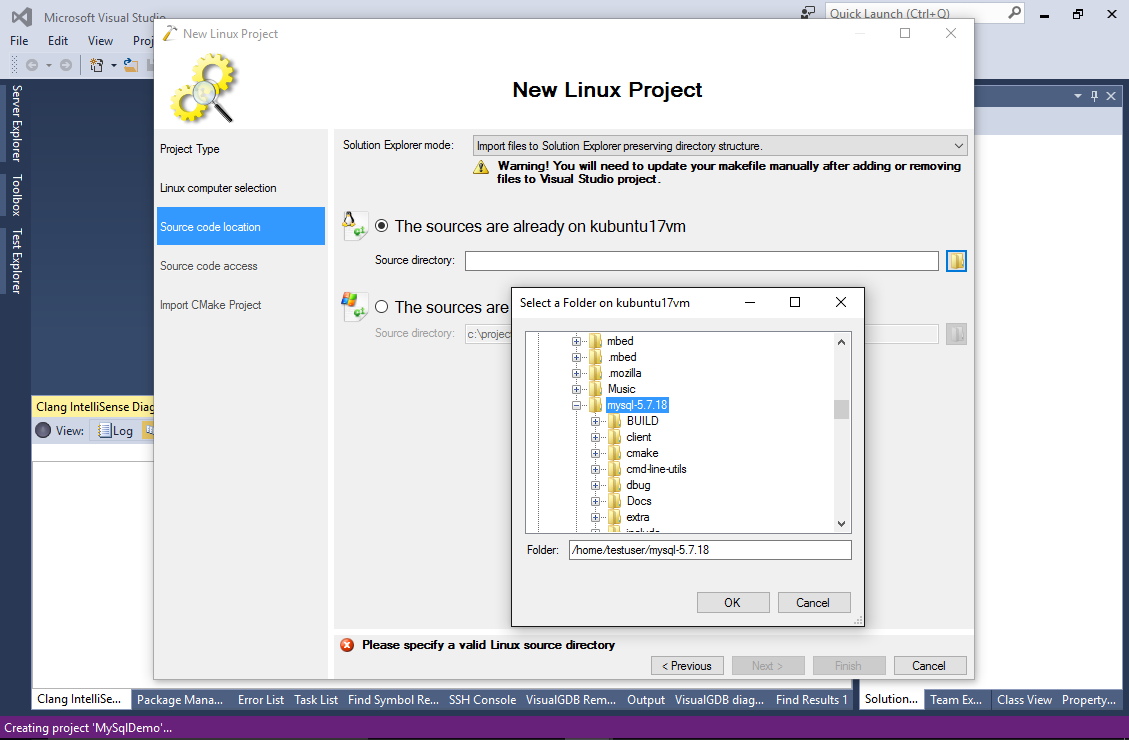Click the folder icon next to BUILD

[x=614, y=421]
